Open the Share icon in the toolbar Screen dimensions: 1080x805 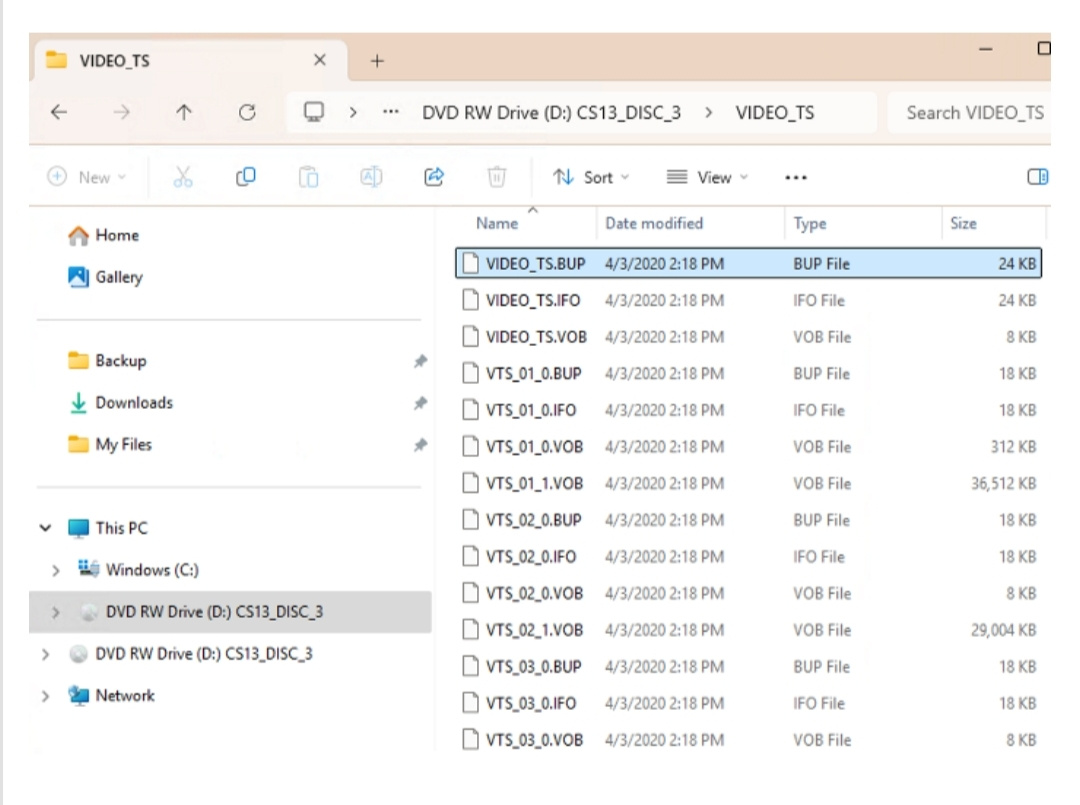point(433,177)
